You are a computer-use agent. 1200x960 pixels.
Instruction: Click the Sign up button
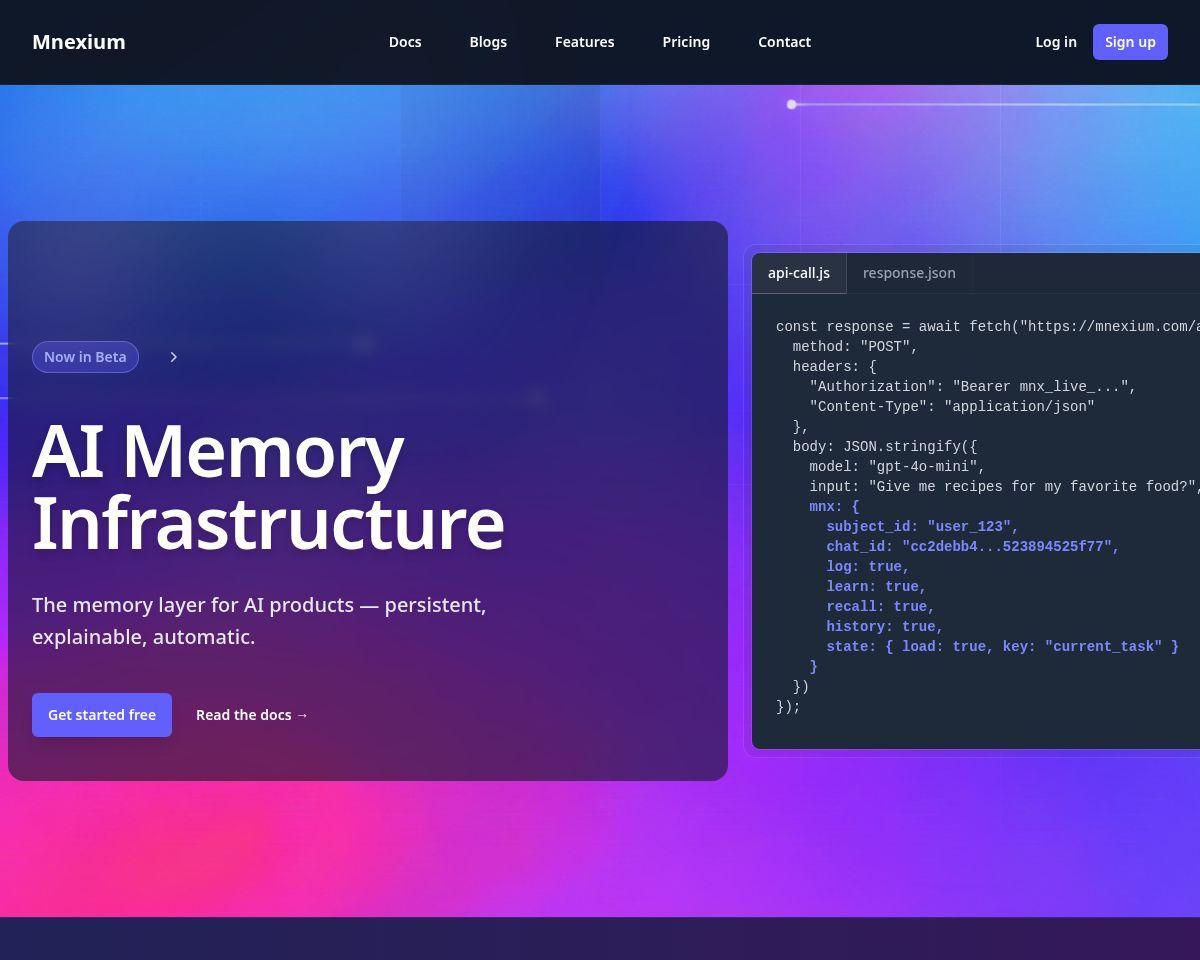[x=1130, y=42]
